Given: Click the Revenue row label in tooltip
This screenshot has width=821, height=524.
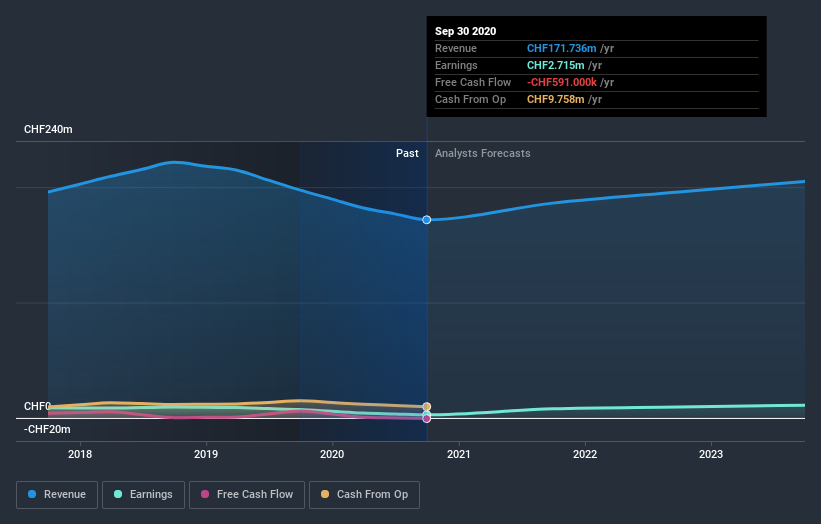Looking at the screenshot, I should (456, 48).
